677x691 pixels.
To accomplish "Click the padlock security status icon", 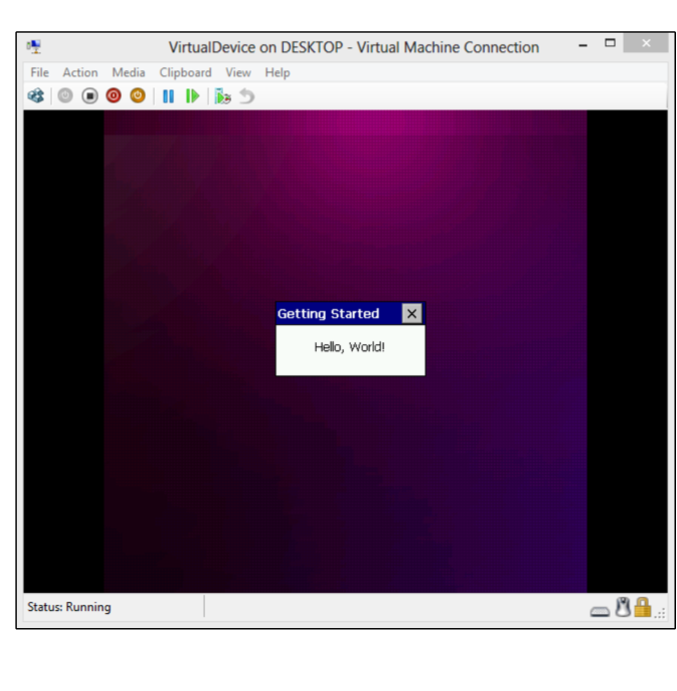I will 643,607.
